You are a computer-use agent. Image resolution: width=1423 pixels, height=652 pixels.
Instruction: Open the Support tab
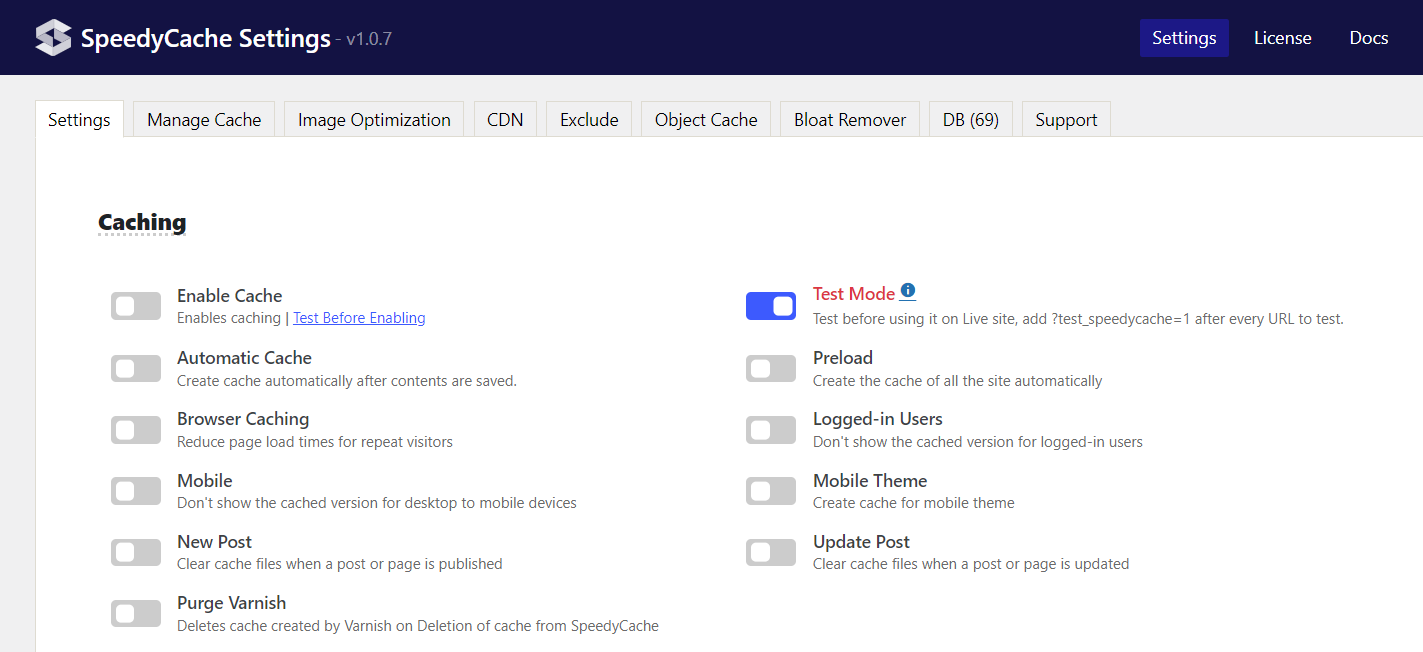tap(1066, 119)
